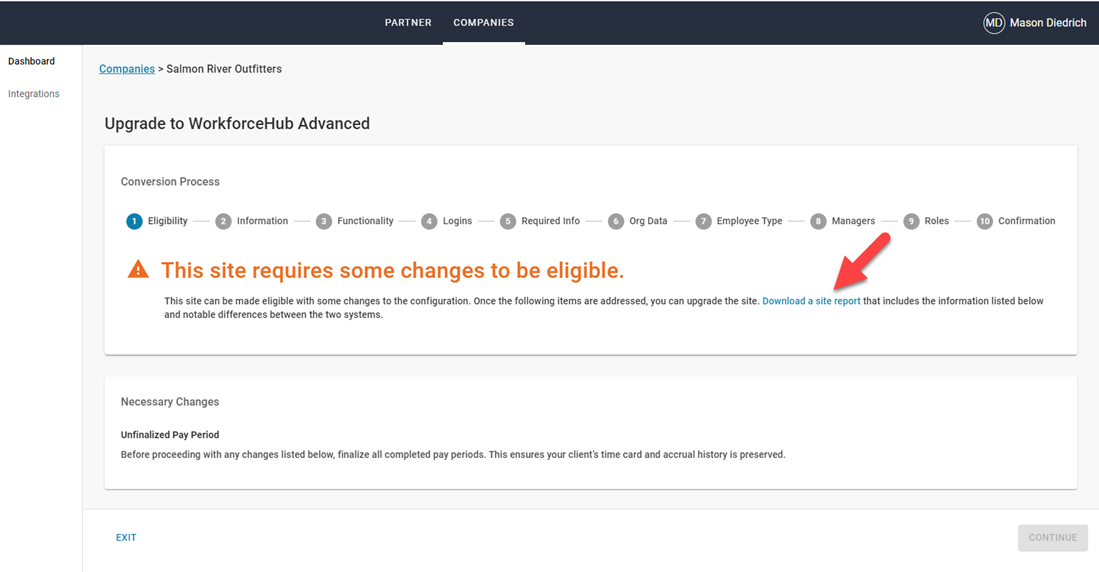Click the Conversion Process heading

[x=170, y=182]
